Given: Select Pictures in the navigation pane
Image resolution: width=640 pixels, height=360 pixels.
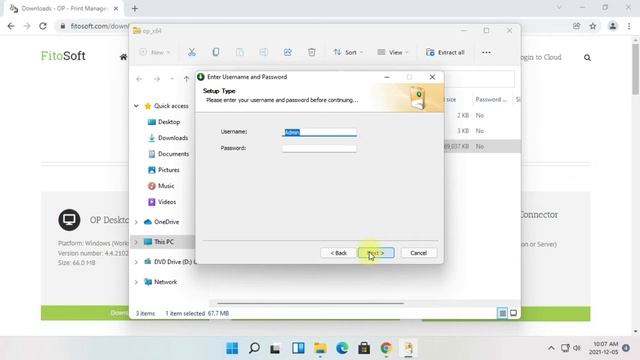Looking at the screenshot, I should (169, 170).
